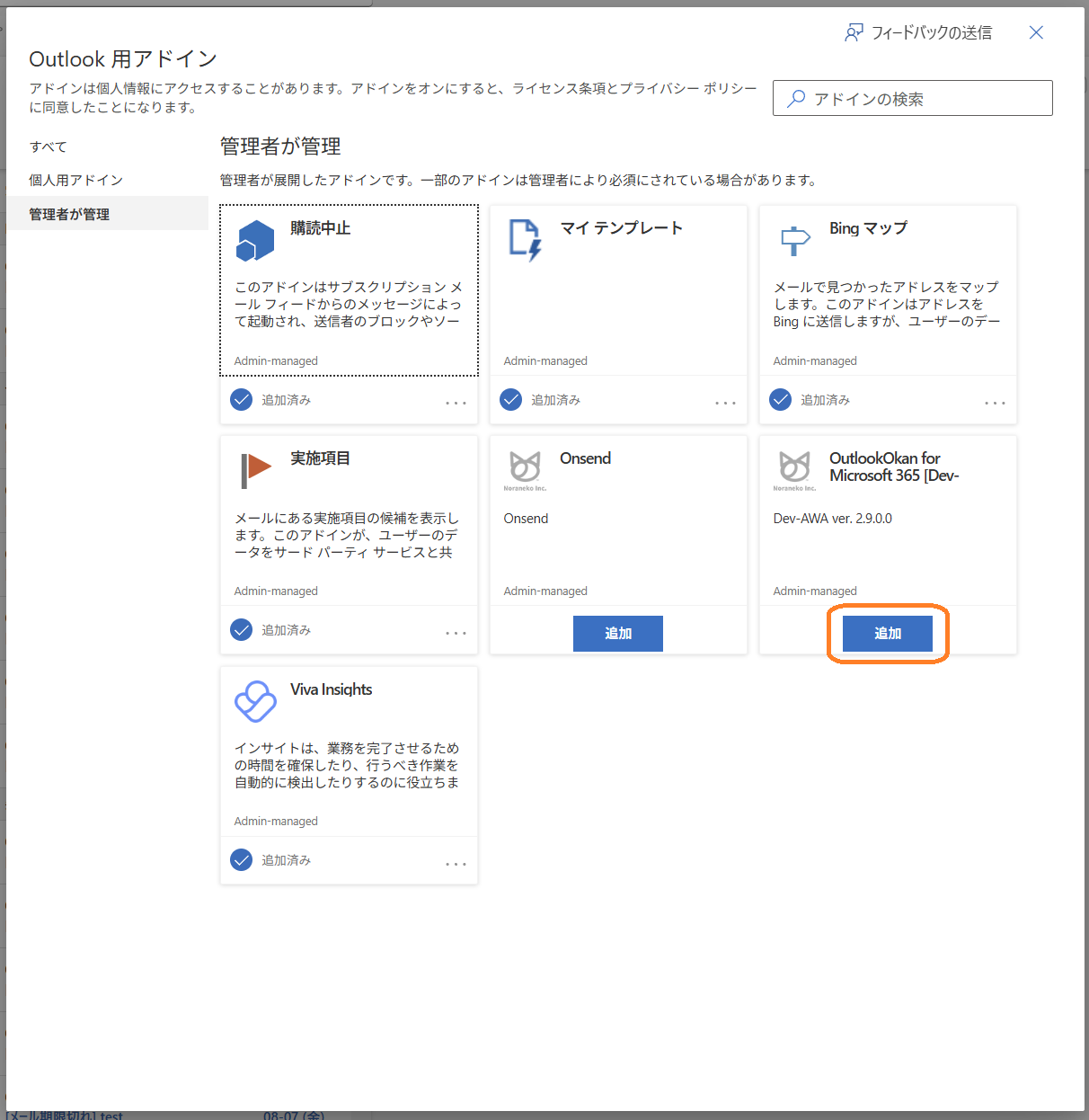Toggle 追加済み checkmark on 実施項目 card
Image resolution: width=1089 pixels, height=1120 pixels.
pos(241,629)
